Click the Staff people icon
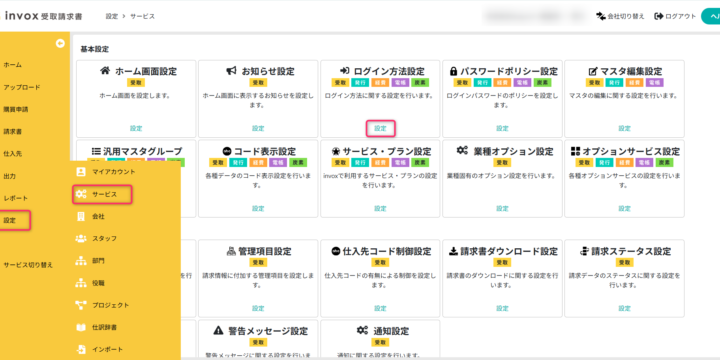This screenshot has width=720, height=360. (81, 238)
